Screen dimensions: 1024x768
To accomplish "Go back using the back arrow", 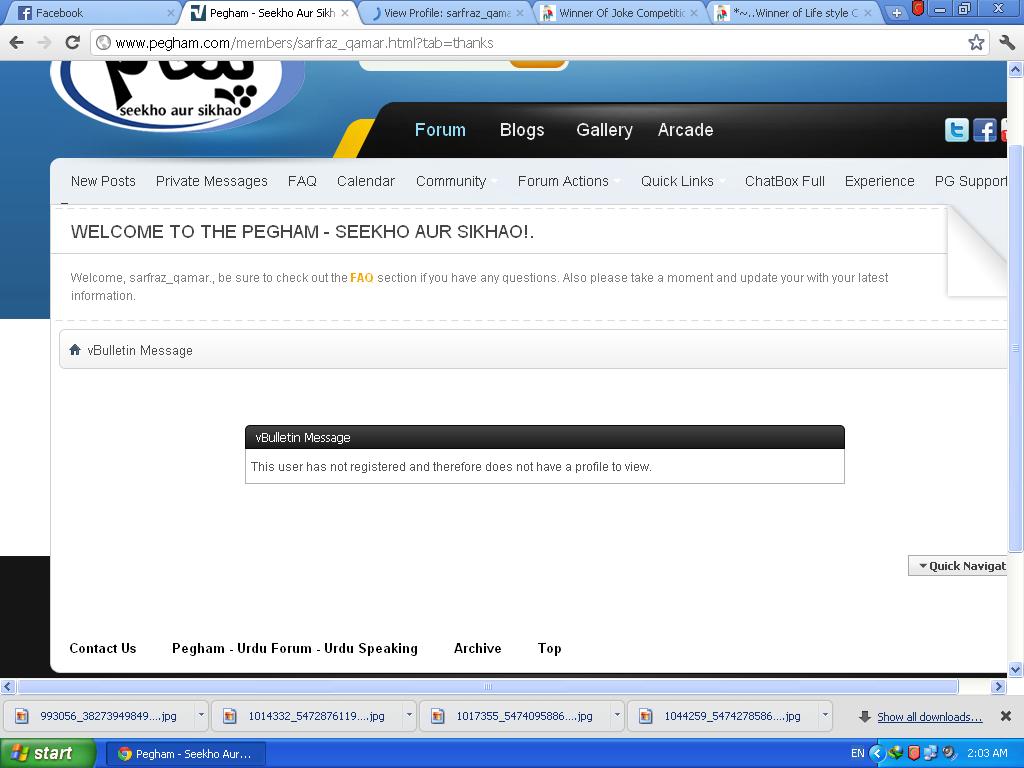I will pyautogui.click(x=16, y=42).
